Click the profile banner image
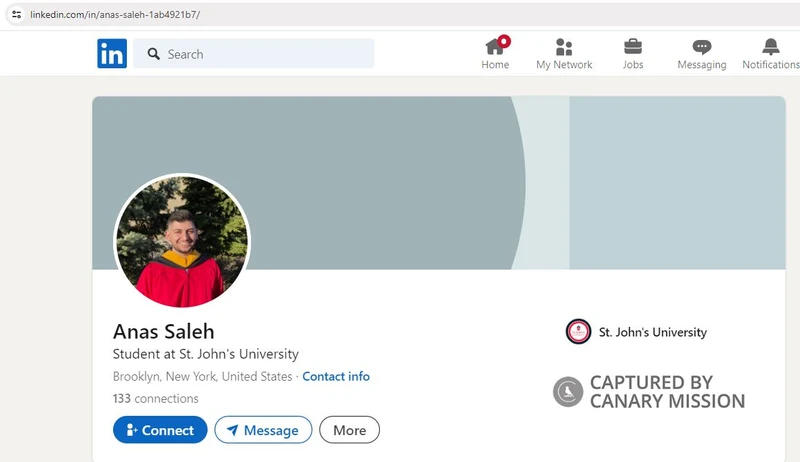Image resolution: width=800 pixels, height=462 pixels. click(439, 183)
